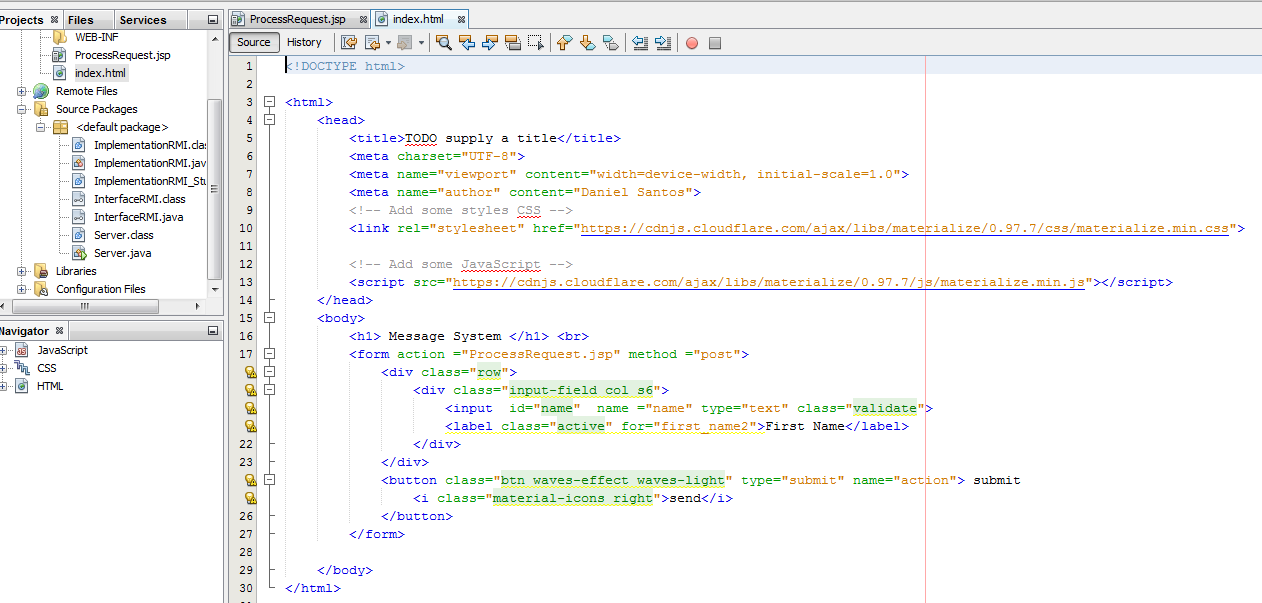Click the hint bulb beside the input id name line
The height and width of the screenshot is (603, 1262).
(x=251, y=408)
